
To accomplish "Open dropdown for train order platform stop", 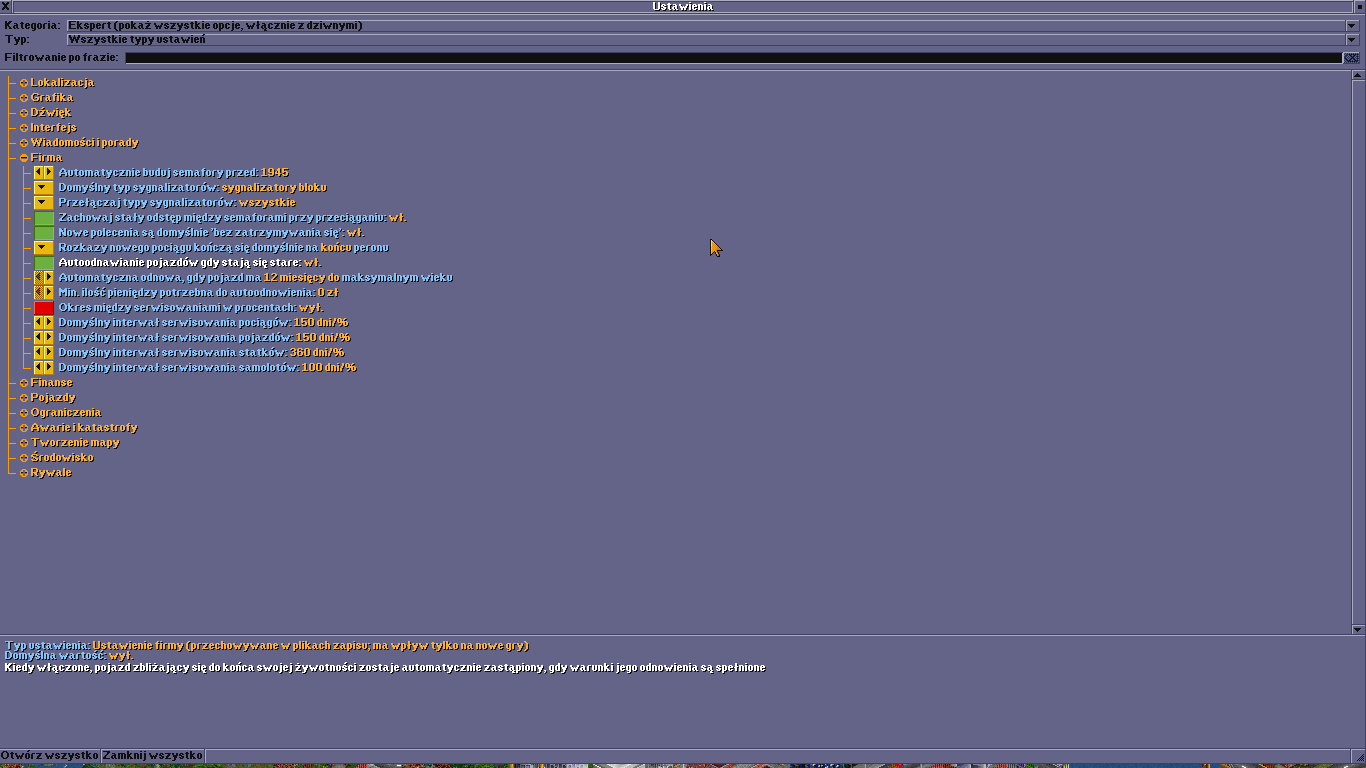I will tap(44, 247).
